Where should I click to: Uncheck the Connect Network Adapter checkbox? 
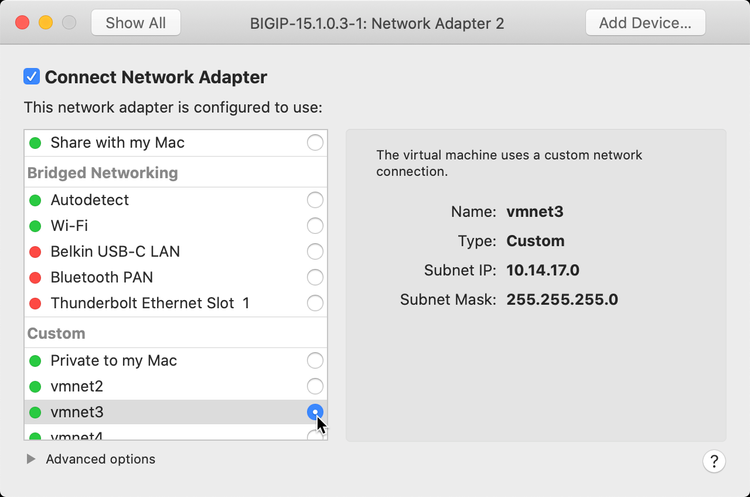click(x=32, y=77)
